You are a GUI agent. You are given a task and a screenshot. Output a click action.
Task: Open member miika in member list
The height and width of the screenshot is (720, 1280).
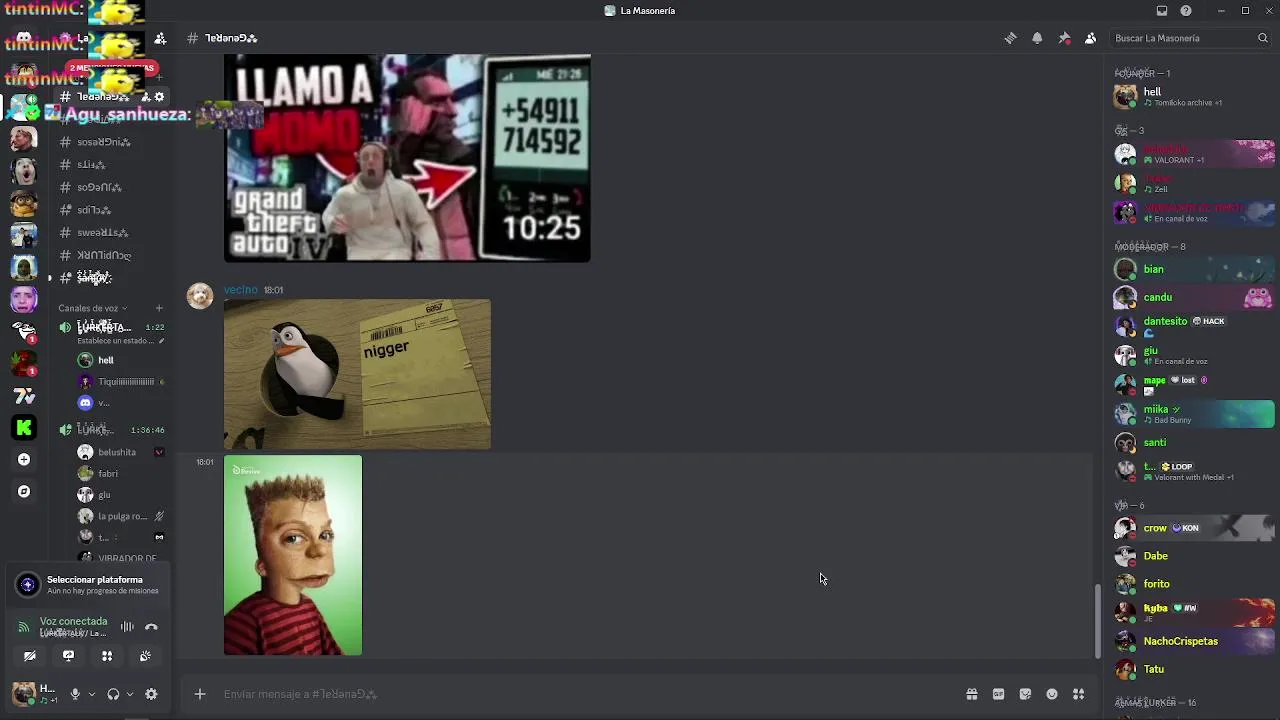tap(1195, 413)
